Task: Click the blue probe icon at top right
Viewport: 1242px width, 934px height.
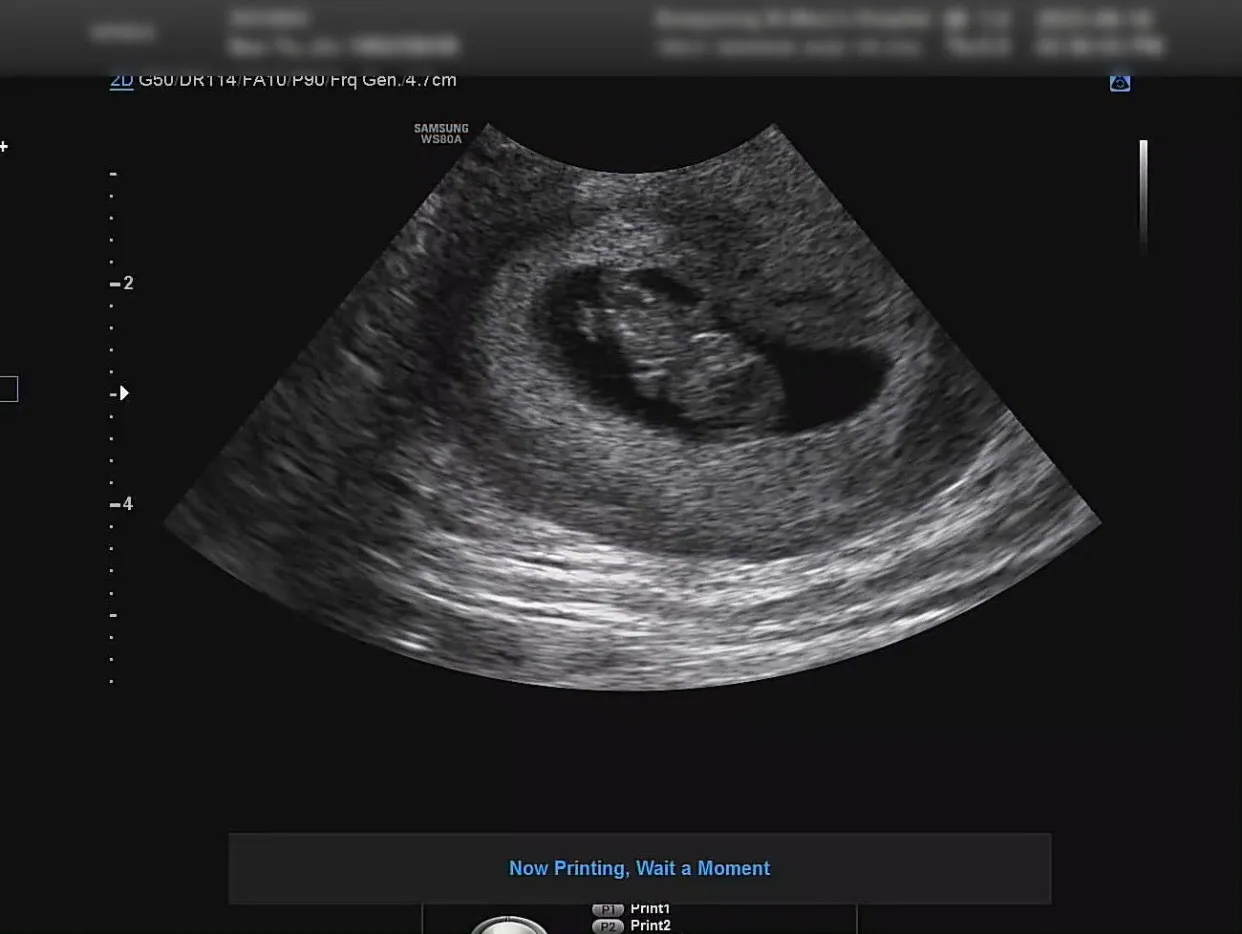Action: pos(1120,82)
